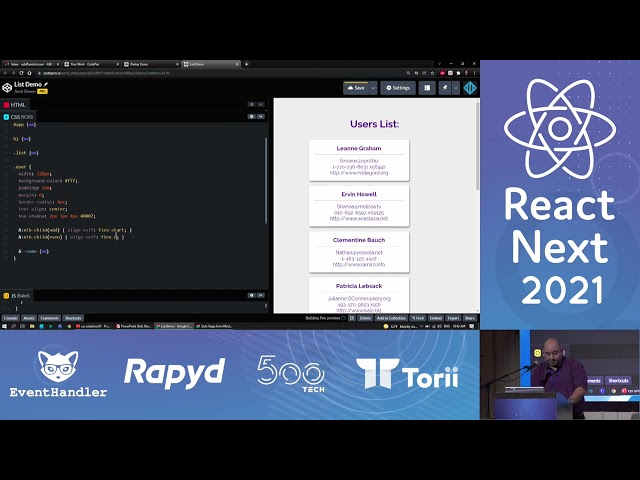Viewport: 640px width, 480px height.
Task: Open the Export menu
Action: [453, 318]
